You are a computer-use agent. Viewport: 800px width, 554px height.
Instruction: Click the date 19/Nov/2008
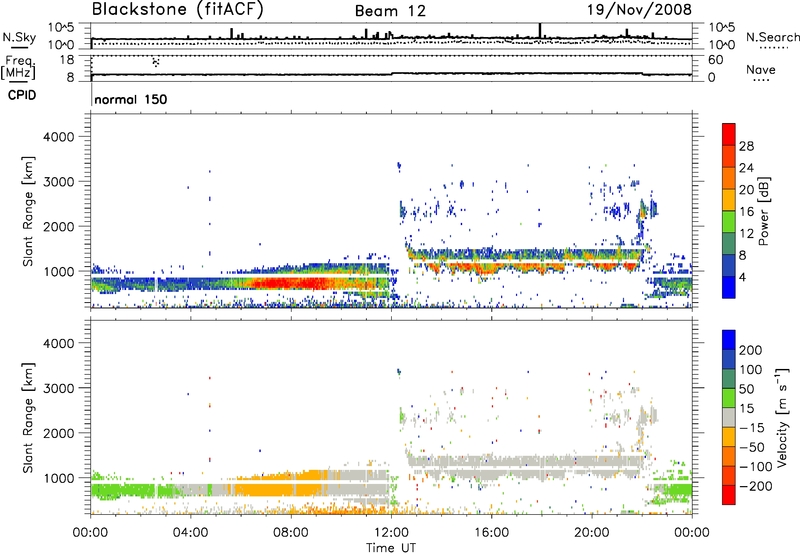639,9
